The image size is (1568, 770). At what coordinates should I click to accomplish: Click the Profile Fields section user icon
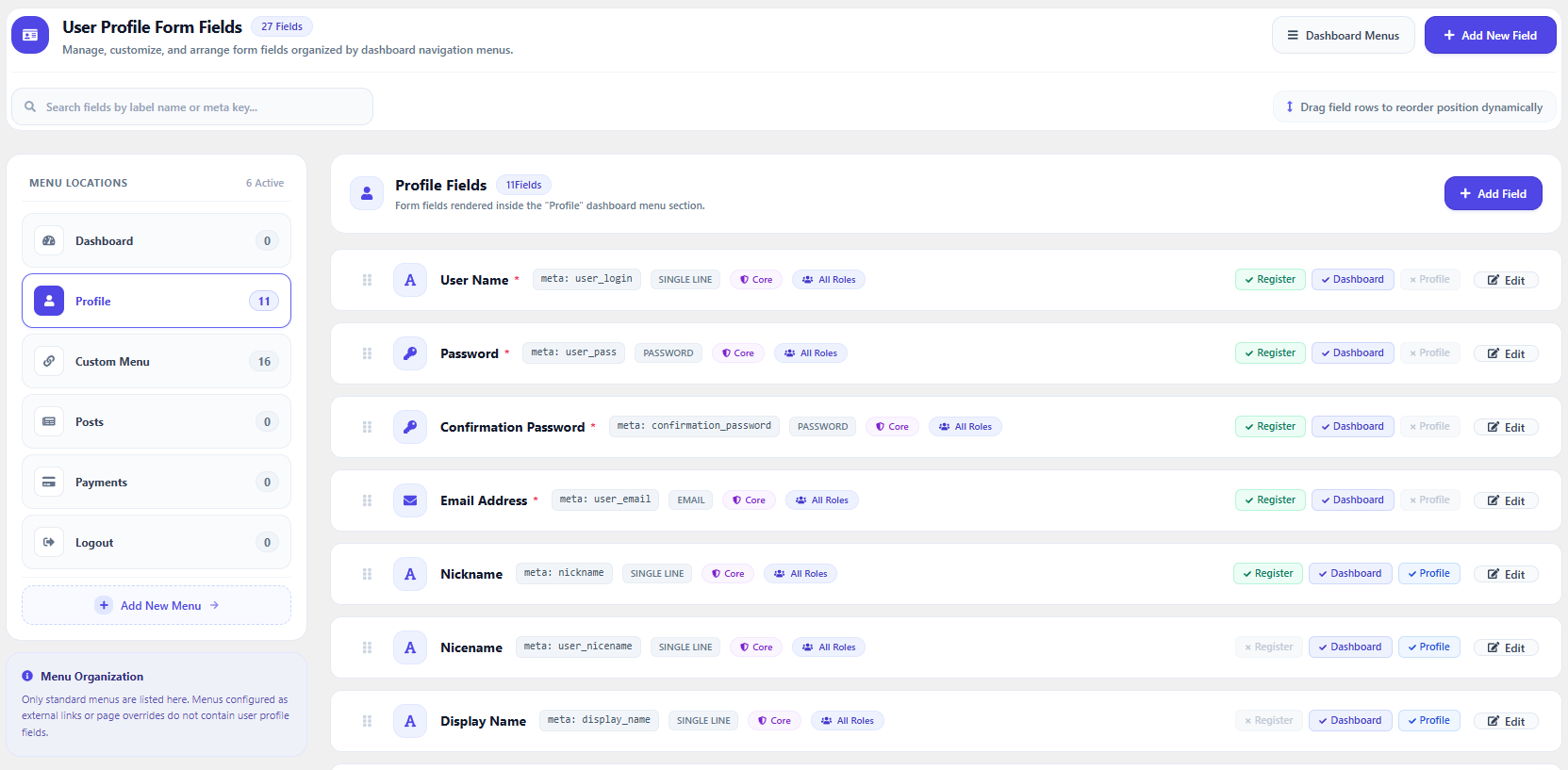pyautogui.click(x=367, y=193)
